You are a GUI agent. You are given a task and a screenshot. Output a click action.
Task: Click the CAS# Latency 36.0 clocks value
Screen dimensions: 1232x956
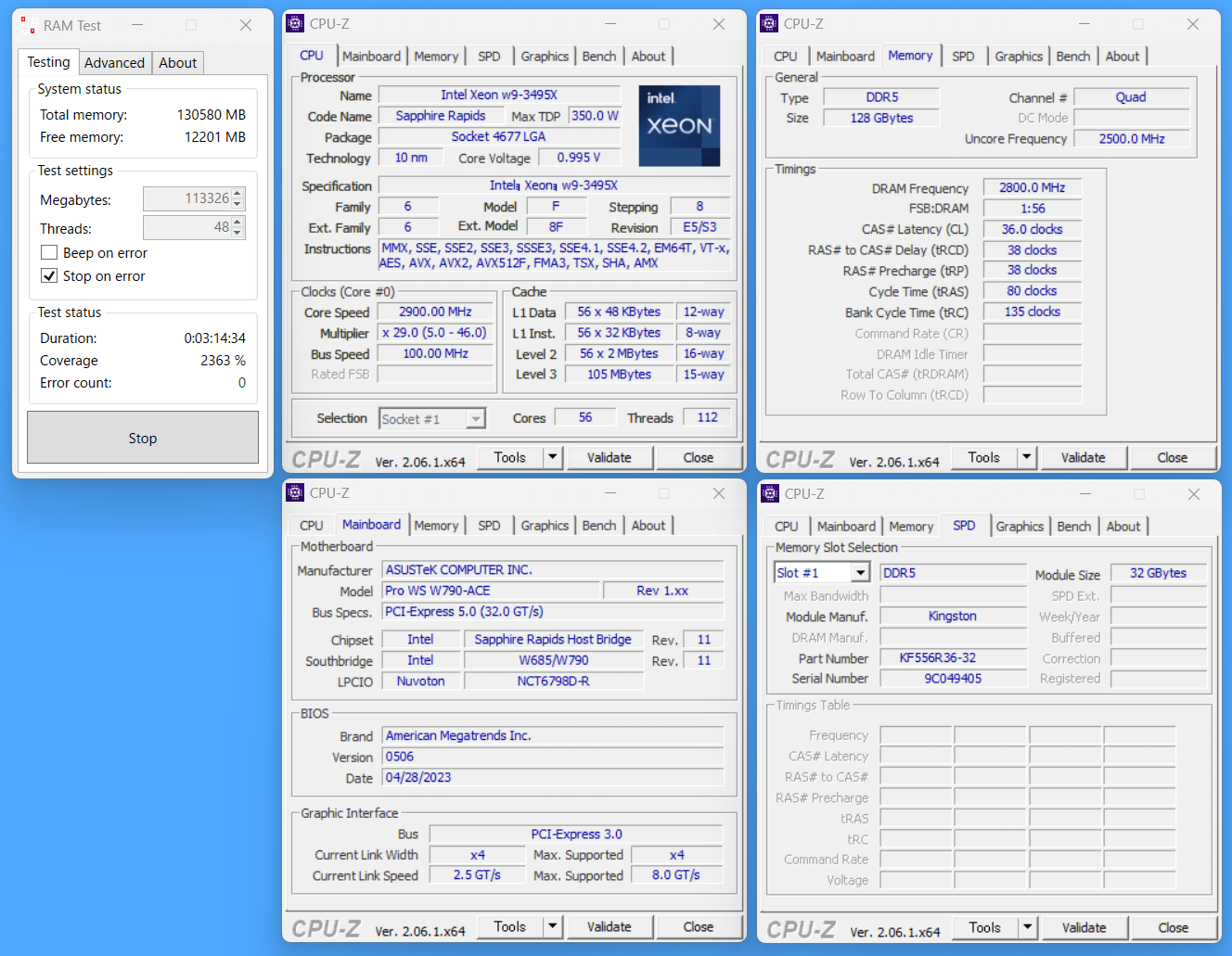(1033, 229)
